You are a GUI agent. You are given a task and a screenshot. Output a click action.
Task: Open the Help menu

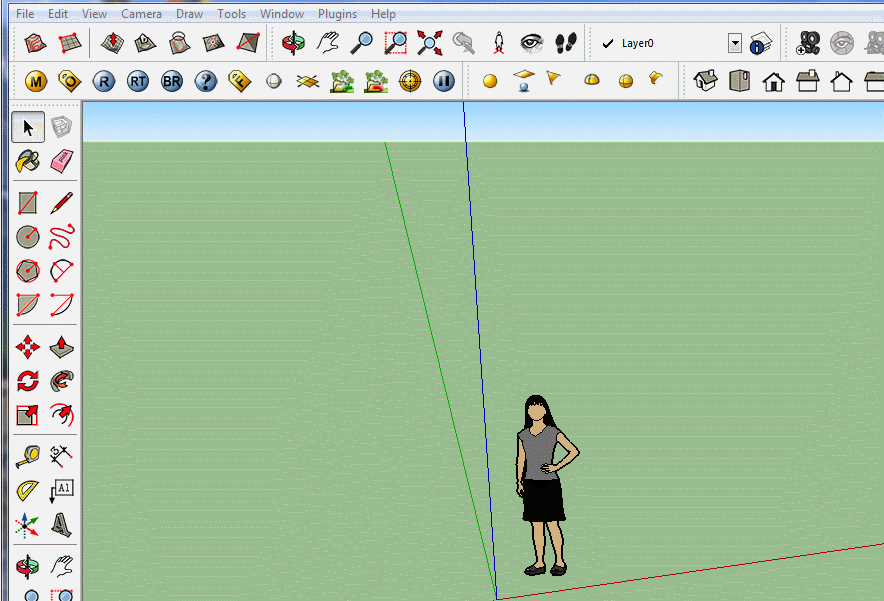click(x=383, y=14)
